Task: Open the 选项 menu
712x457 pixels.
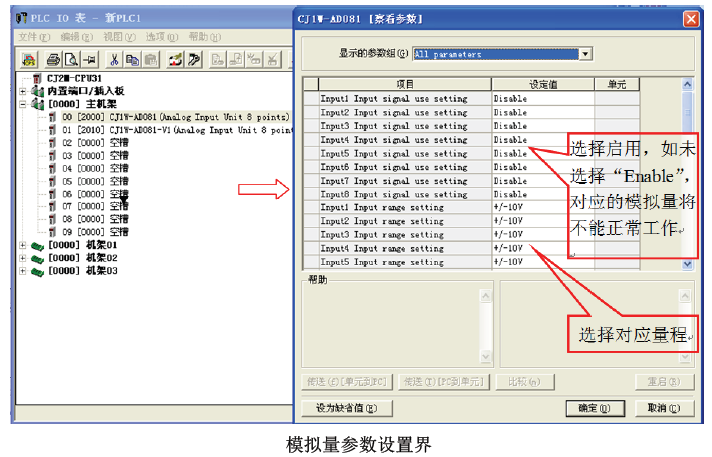Action: [157, 36]
